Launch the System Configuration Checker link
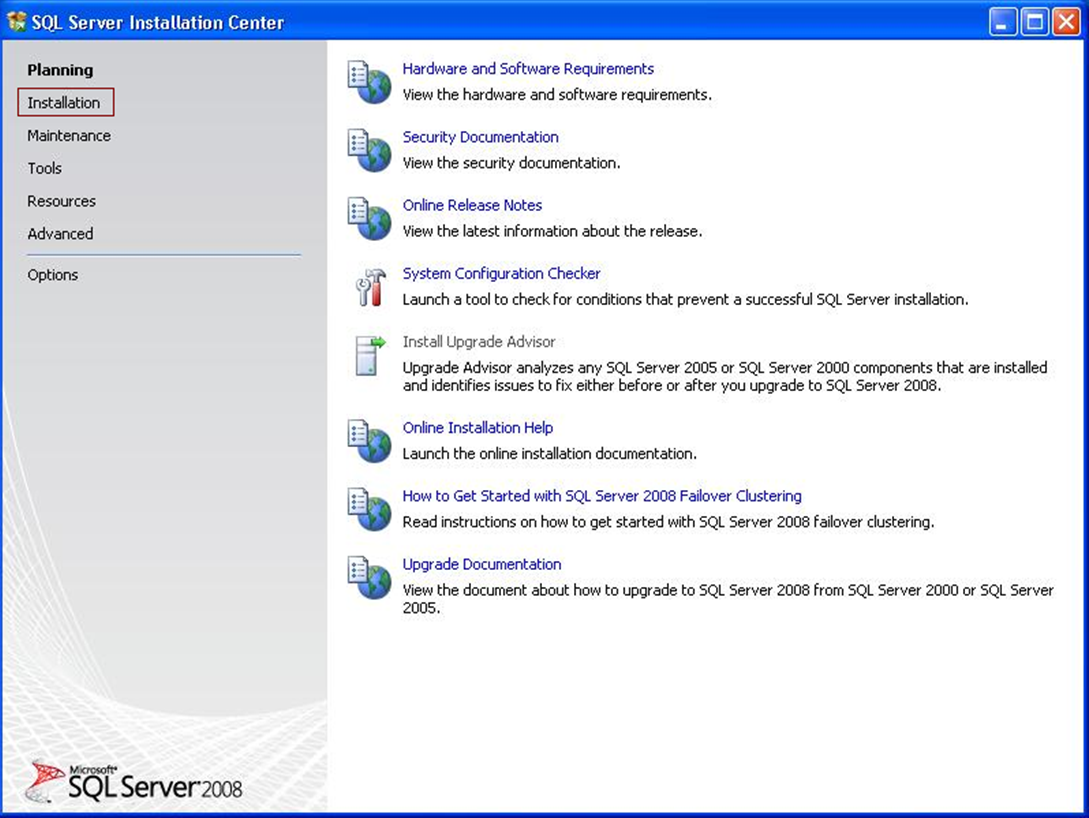Screen dimensions: 1089x818 pos(501,273)
